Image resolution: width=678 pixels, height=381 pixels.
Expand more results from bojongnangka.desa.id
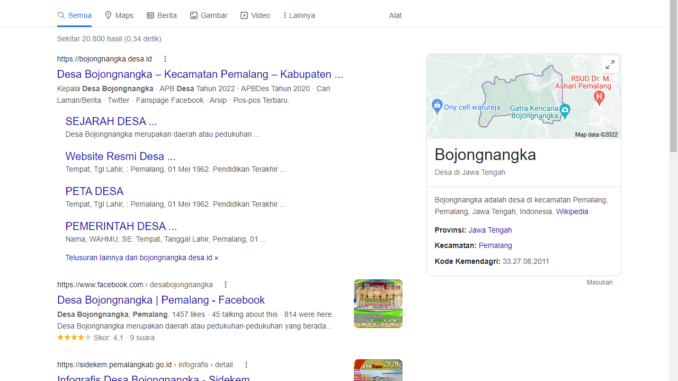coord(141,258)
